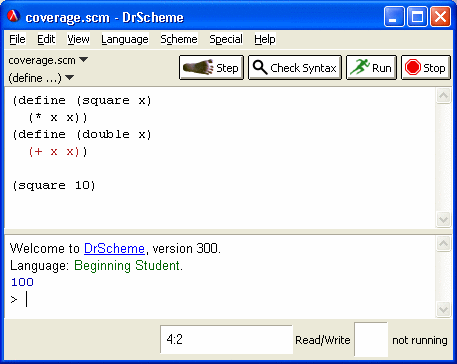Follow the DrScheme hyperlink in the welcome message

pyautogui.click(x=114, y=249)
